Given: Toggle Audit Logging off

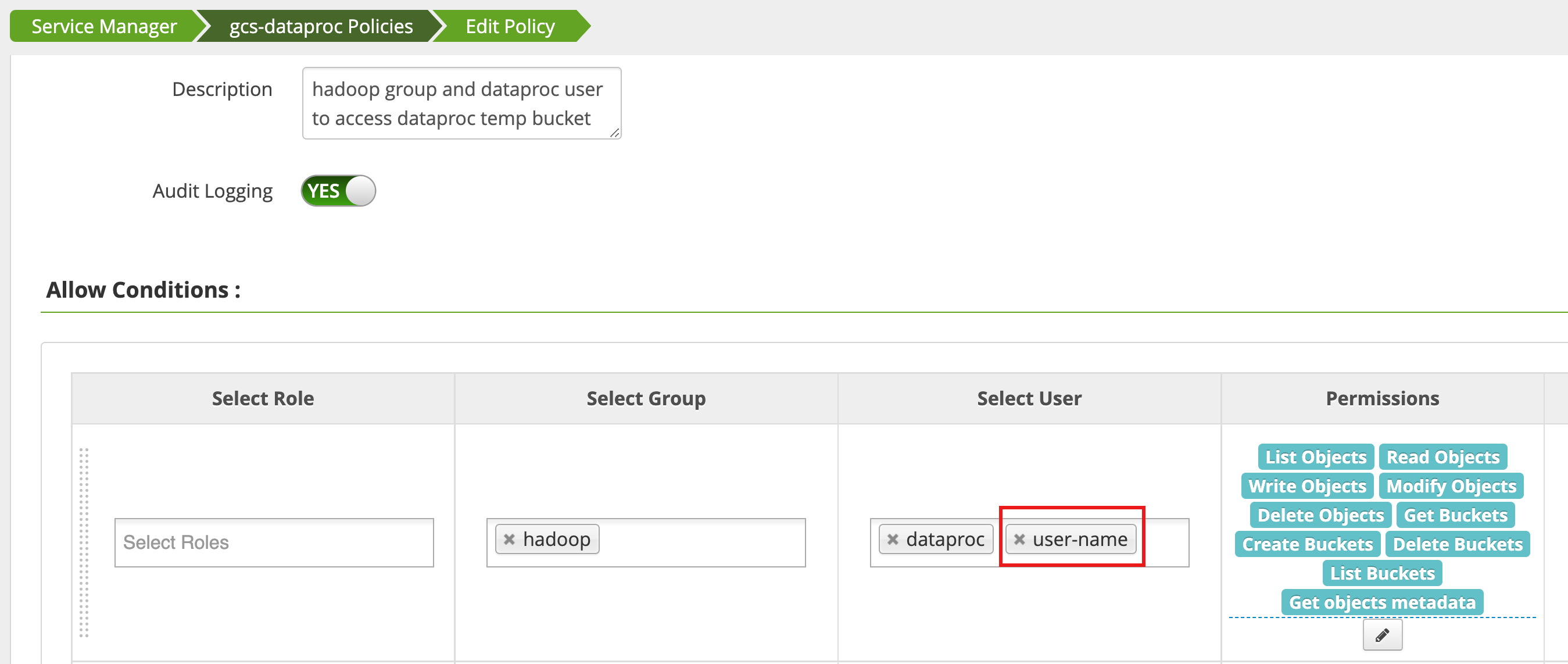Looking at the screenshot, I should click(x=338, y=191).
